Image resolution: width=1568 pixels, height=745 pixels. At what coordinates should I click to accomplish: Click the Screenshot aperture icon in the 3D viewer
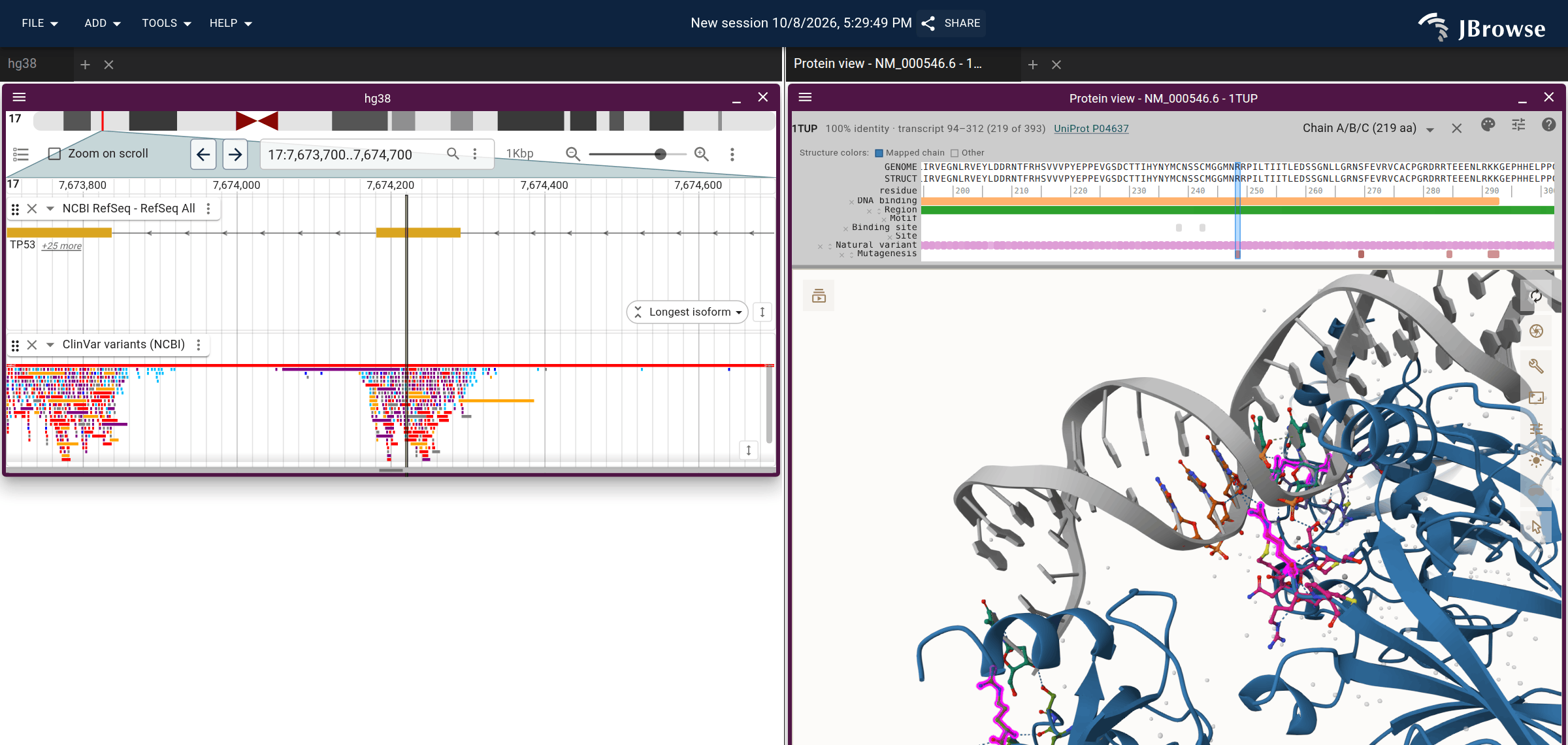pyautogui.click(x=1536, y=331)
